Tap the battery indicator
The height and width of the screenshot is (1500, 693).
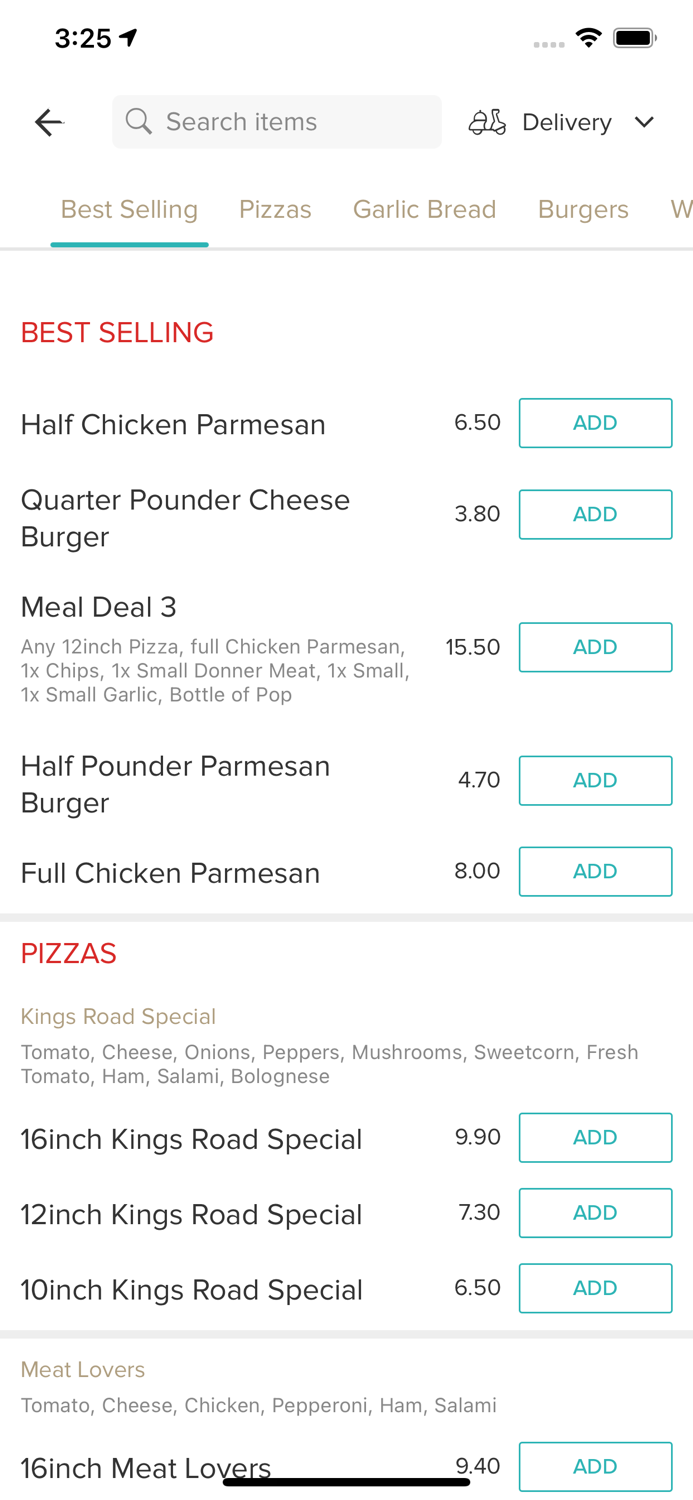pos(634,36)
